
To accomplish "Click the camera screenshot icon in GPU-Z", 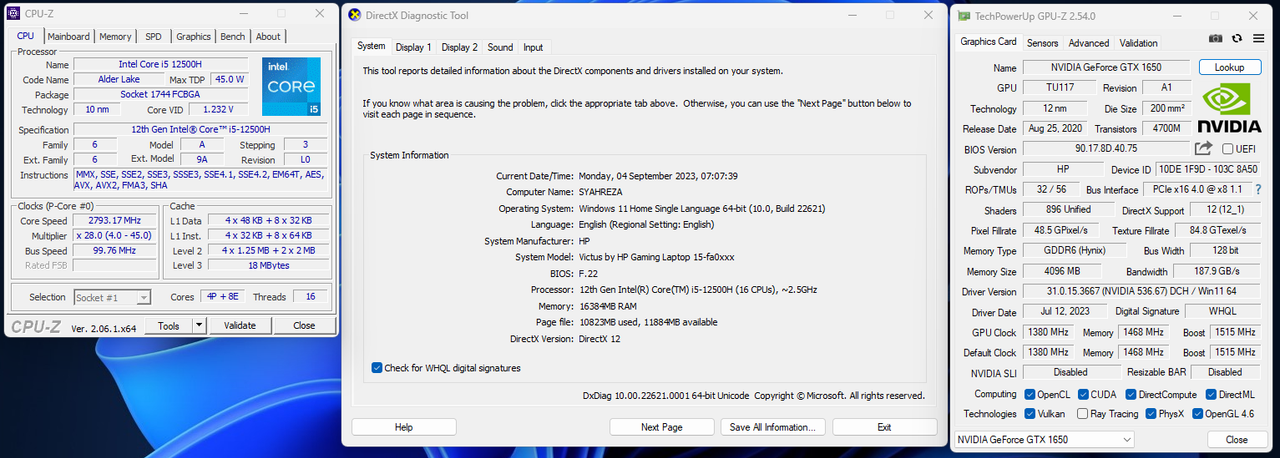I will (1215, 38).
